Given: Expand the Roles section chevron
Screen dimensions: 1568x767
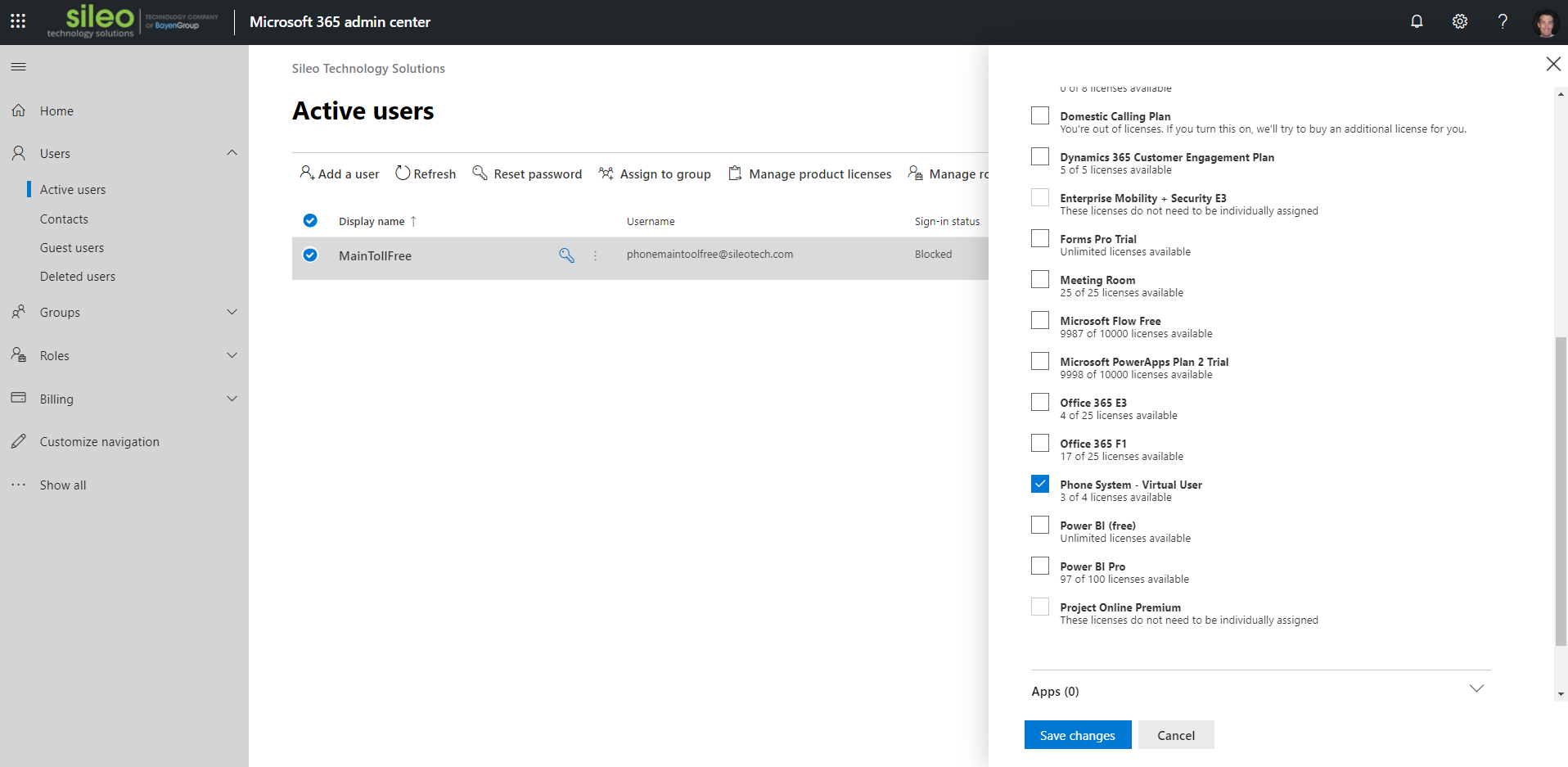Looking at the screenshot, I should pos(232,355).
